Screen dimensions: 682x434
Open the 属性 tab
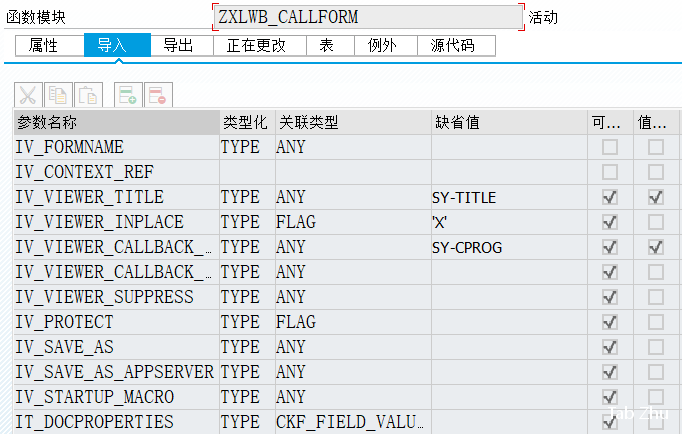pos(50,46)
